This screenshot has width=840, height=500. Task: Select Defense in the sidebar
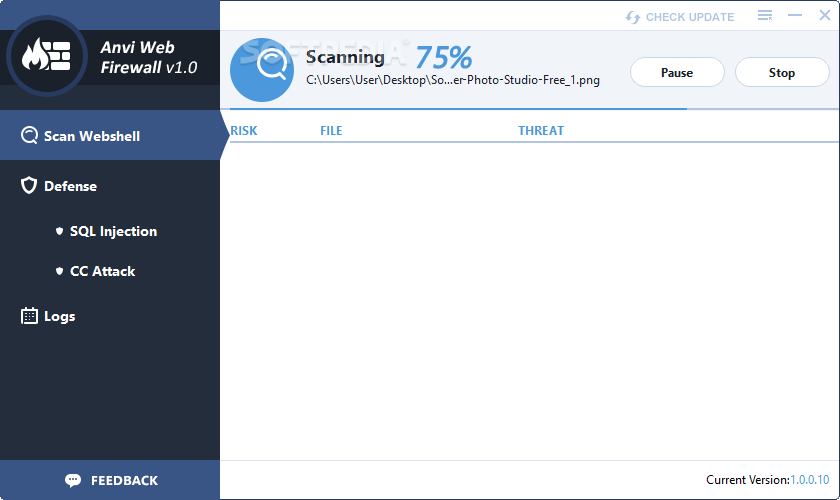click(71, 186)
